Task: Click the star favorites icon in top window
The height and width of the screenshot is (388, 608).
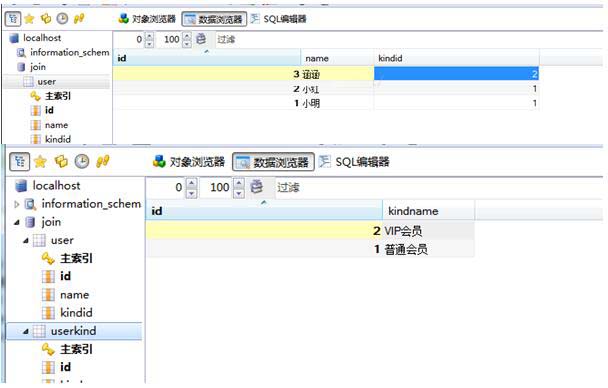Action: coord(29,19)
